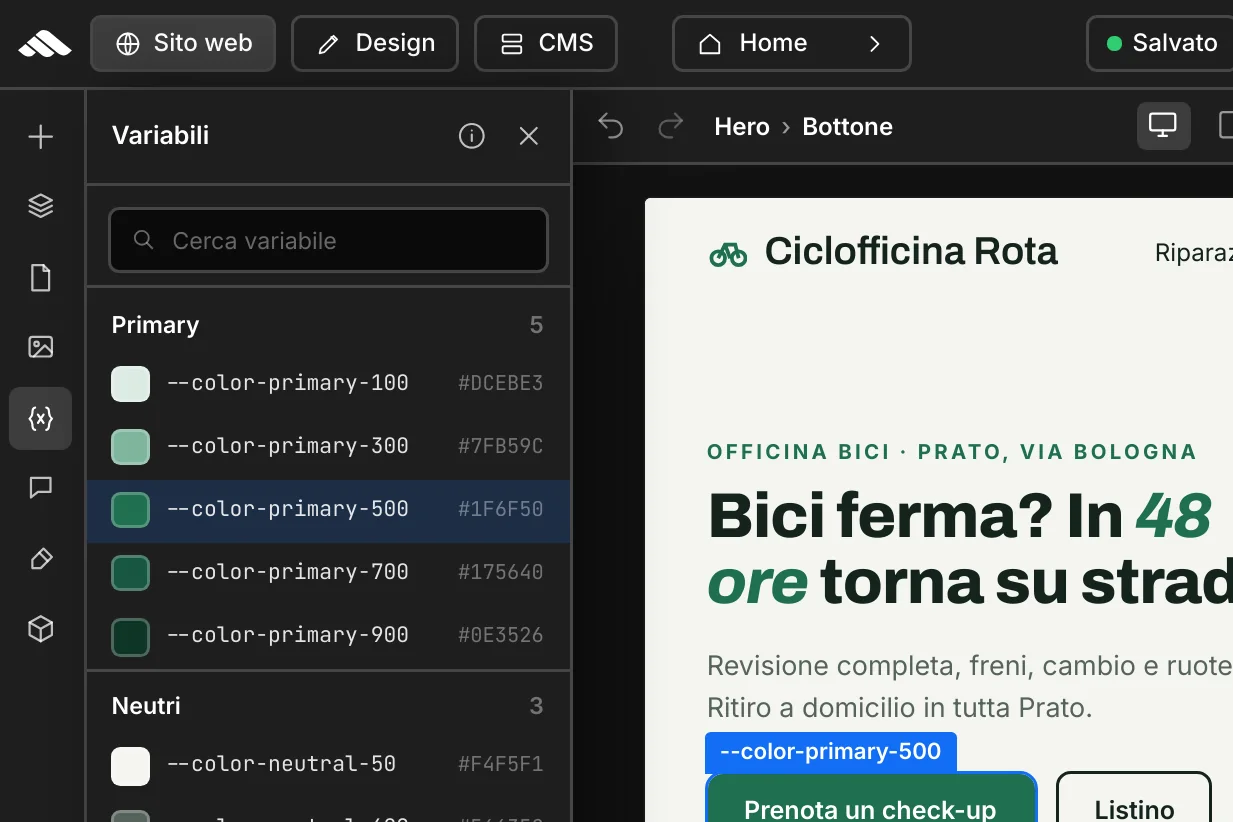Click the #175640 hex value
The image size is (1233, 822).
[501, 572]
